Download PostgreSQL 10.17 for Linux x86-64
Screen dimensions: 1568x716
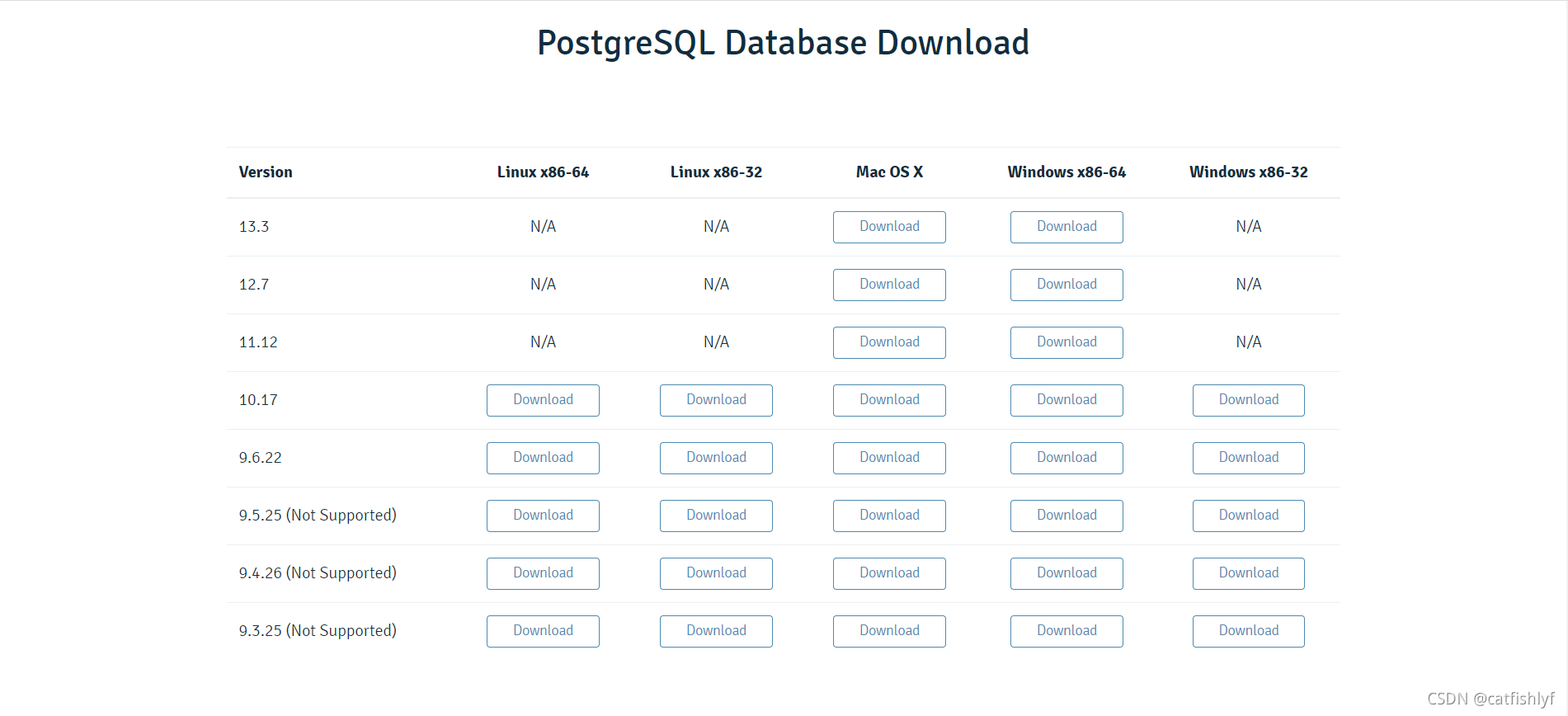[x=543, y=400]
